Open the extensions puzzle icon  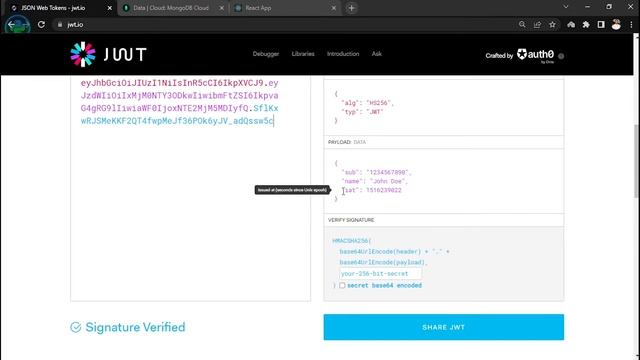pyautogui.click(x=586, y=24)
